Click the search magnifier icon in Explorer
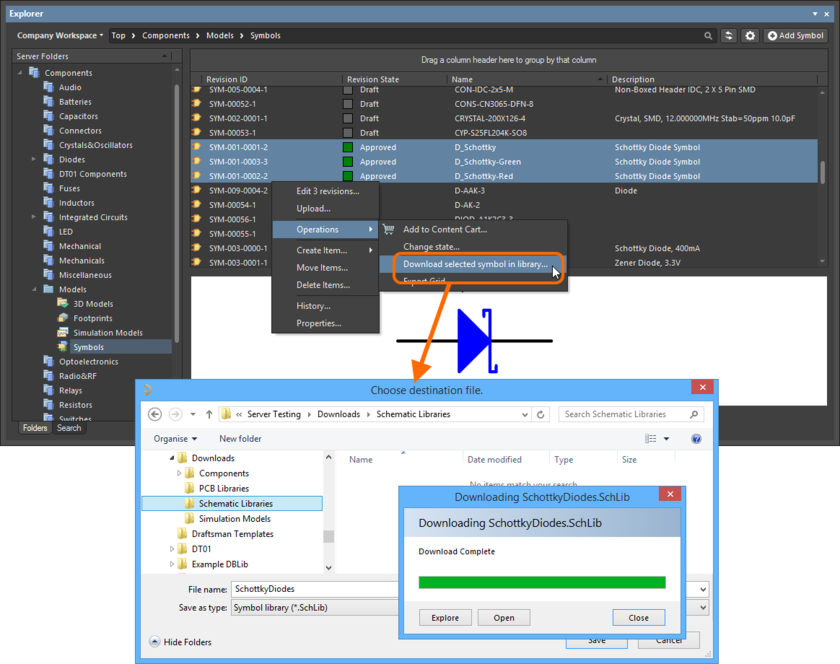 (x=709, y=36)
